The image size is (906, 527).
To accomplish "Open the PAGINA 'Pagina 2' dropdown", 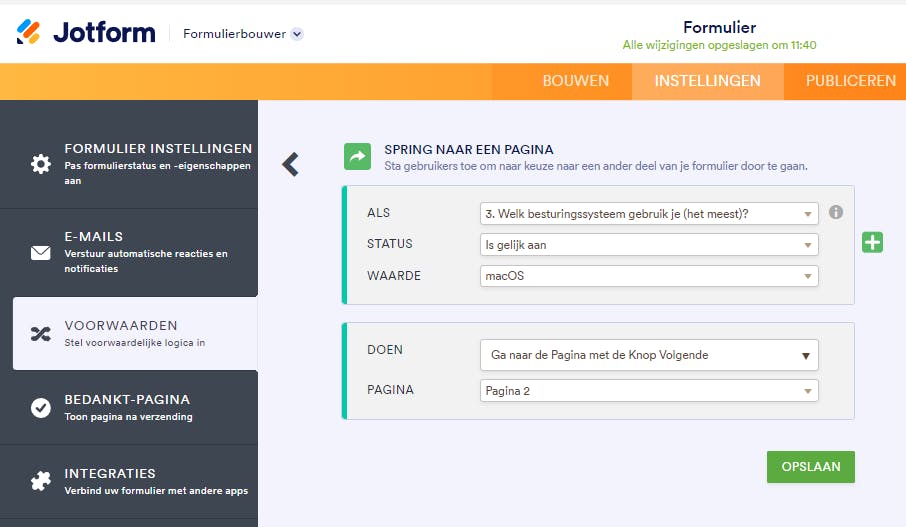I will 649,391.
